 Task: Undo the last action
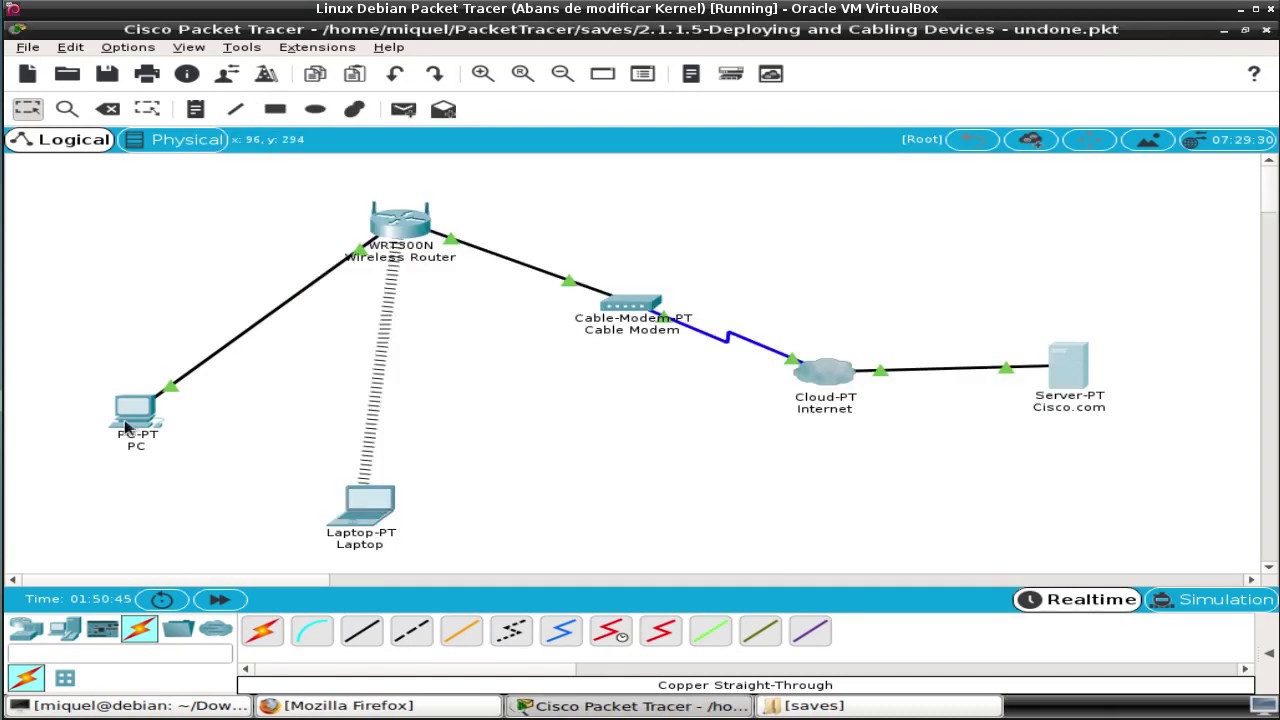[395, 74]
